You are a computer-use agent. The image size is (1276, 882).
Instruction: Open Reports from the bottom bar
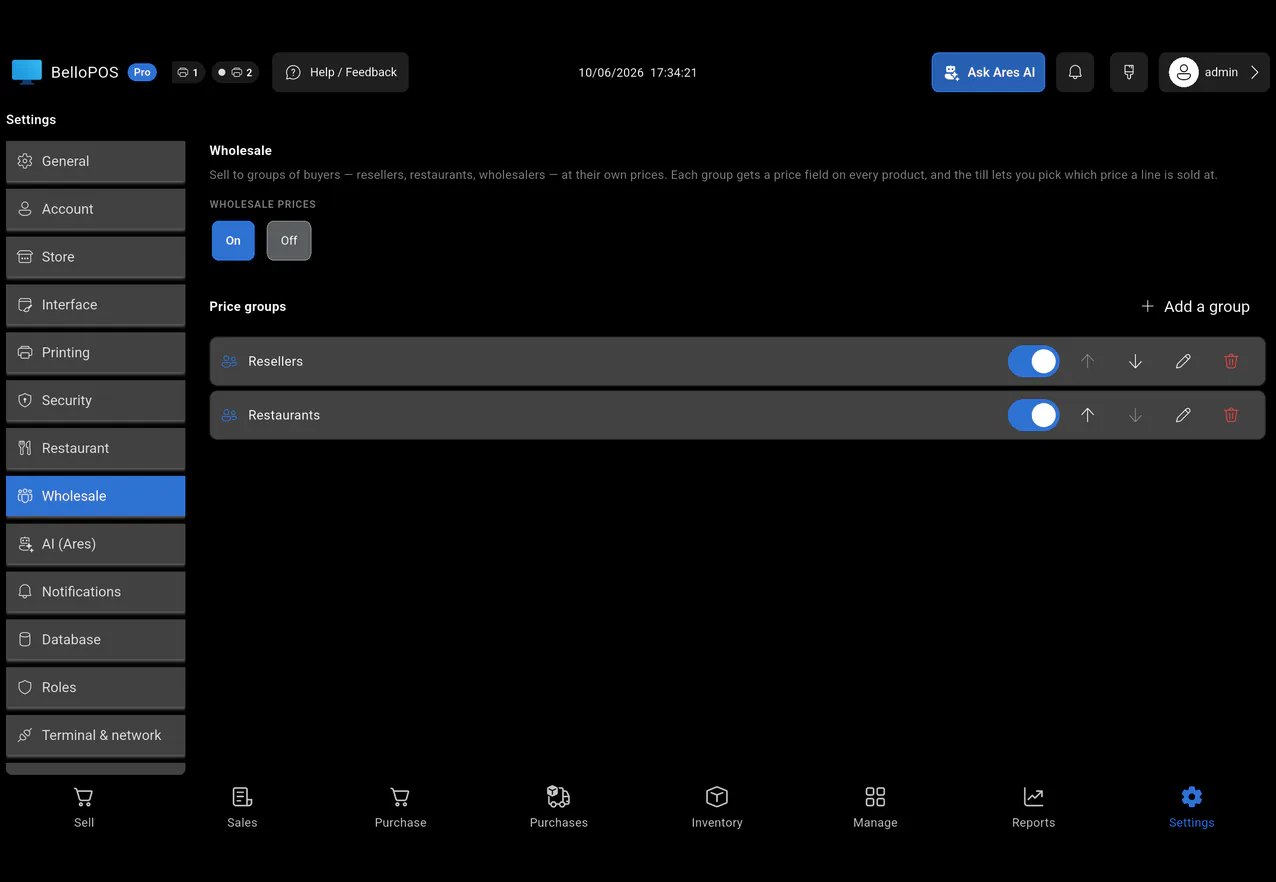(x=1033, y=808)
